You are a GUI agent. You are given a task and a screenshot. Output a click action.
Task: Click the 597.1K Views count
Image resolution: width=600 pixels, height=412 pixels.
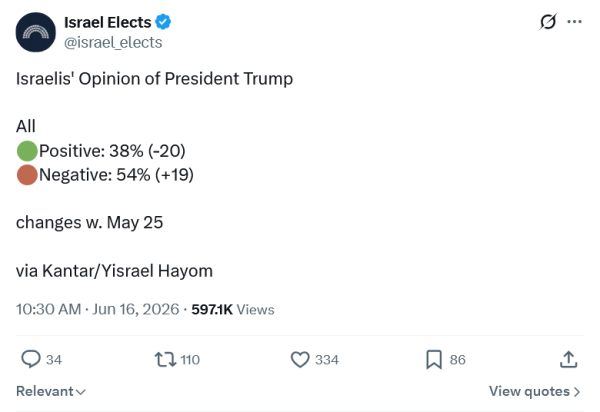(x=233, y=309)
